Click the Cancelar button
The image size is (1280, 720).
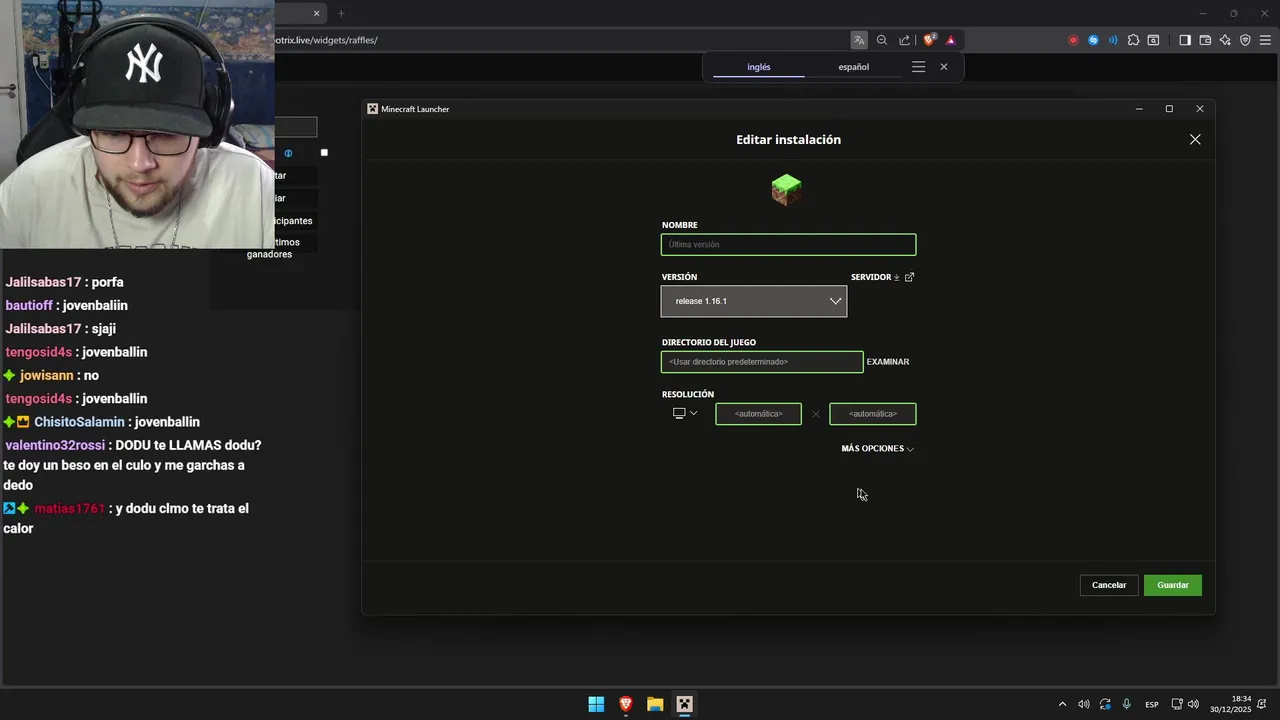point(1109,585)
